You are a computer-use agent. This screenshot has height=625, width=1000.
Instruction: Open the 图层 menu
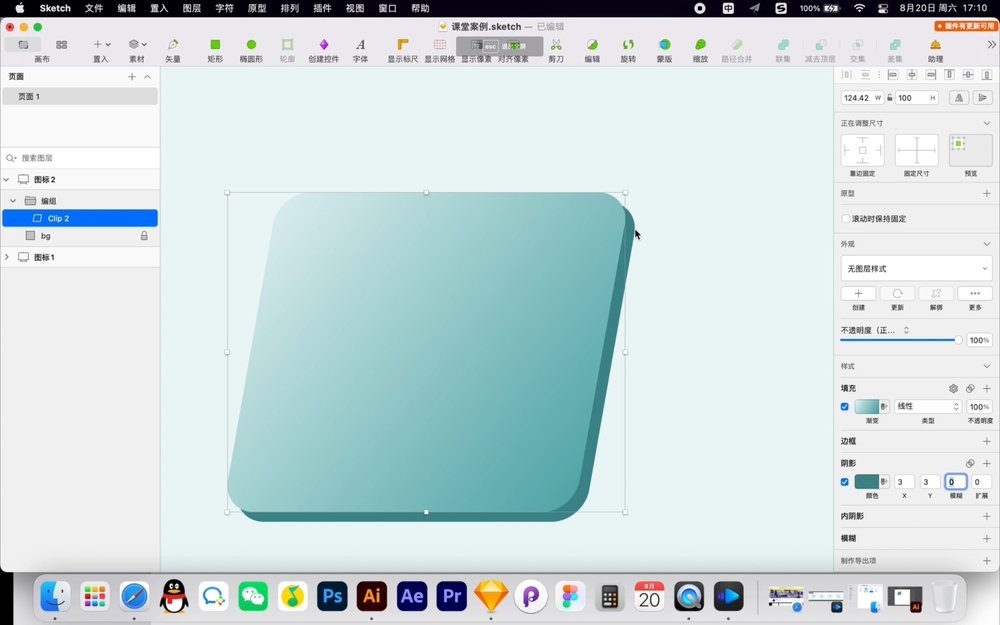(x=191, y=8)
